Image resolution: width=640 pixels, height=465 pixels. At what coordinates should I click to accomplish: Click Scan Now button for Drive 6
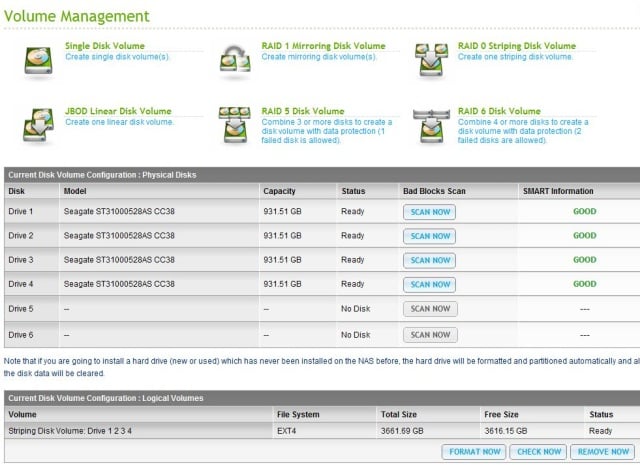pos(430,335)
